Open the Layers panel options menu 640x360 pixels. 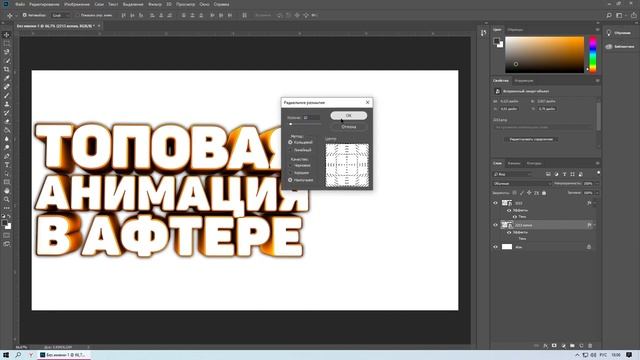(598, 163)
